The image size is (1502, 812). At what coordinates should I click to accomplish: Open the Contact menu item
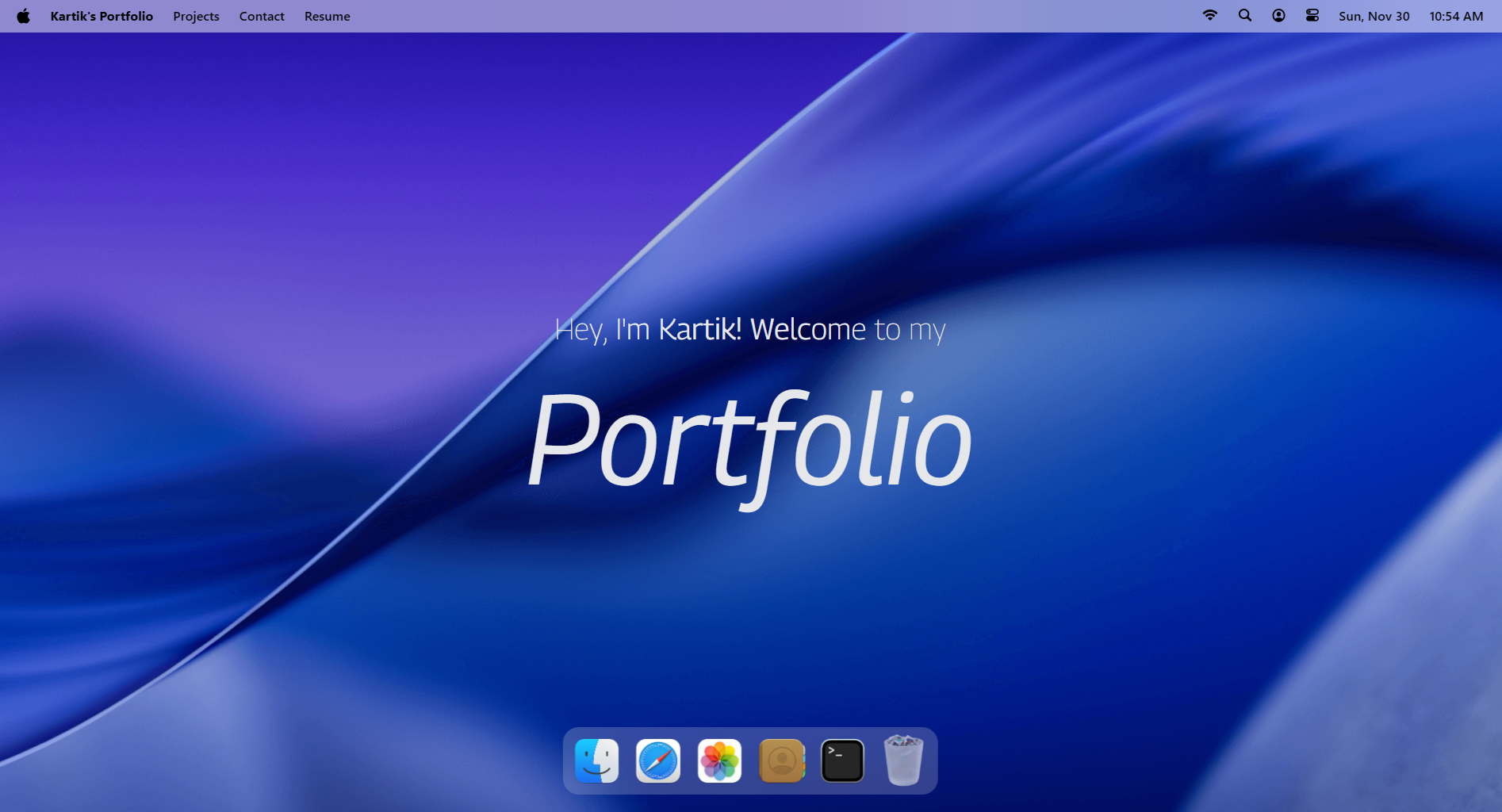click(262, 17)
